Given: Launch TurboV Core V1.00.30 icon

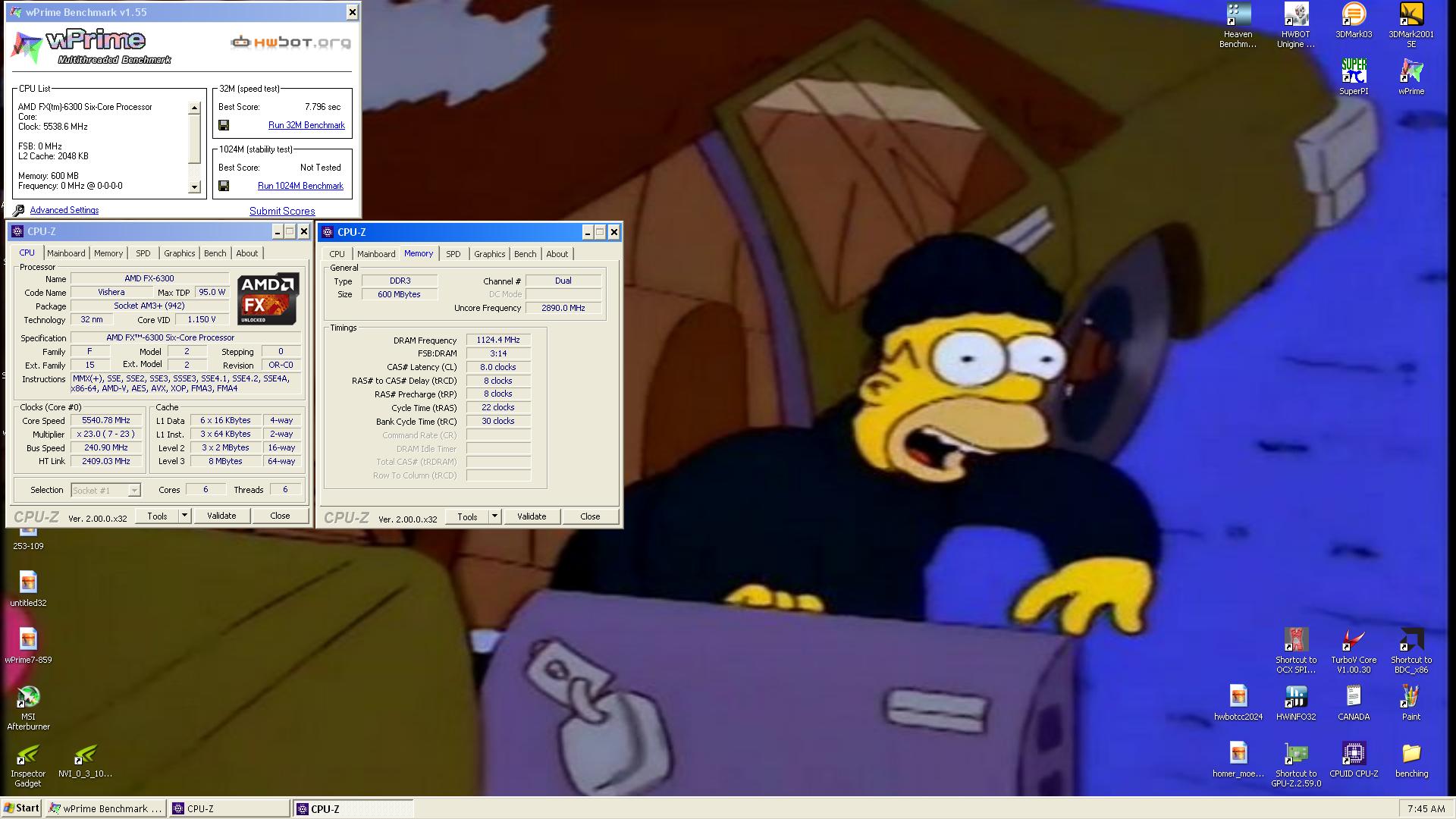Looking at the screenshot, I should (1354, 651).
